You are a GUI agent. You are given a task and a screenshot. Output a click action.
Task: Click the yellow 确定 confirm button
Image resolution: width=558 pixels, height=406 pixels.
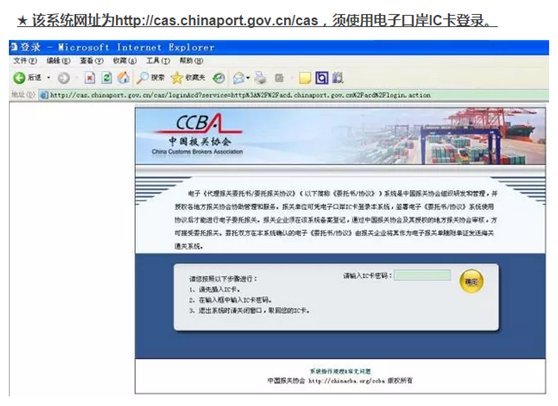tap(472, 281)
